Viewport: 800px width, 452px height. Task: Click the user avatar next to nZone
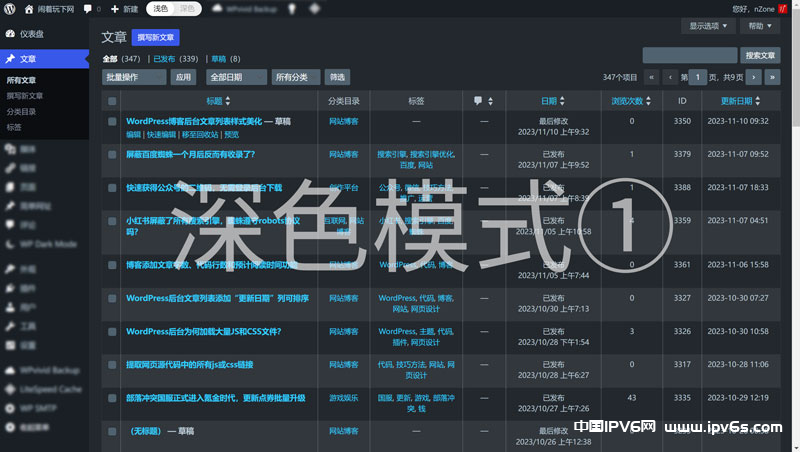(783, 9)
